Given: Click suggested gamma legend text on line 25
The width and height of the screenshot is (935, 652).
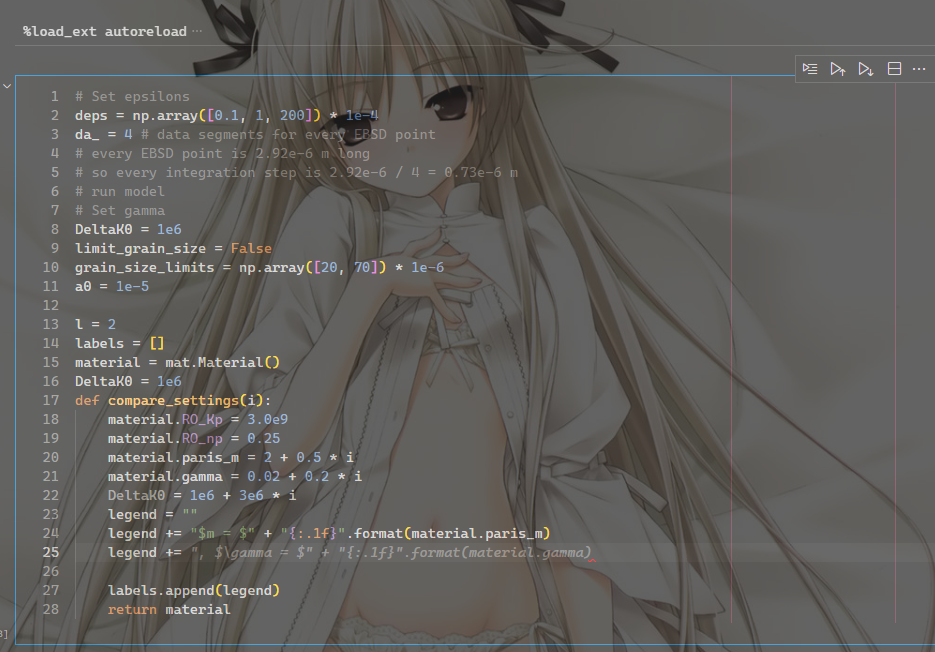Looking at the screenshot, I should pyautogui.click(x=391, y=552).
